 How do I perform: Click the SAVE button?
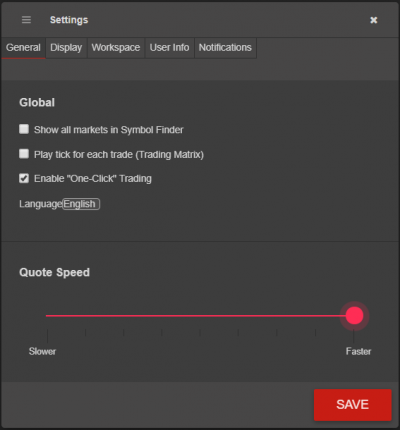(x=353, y=405)
